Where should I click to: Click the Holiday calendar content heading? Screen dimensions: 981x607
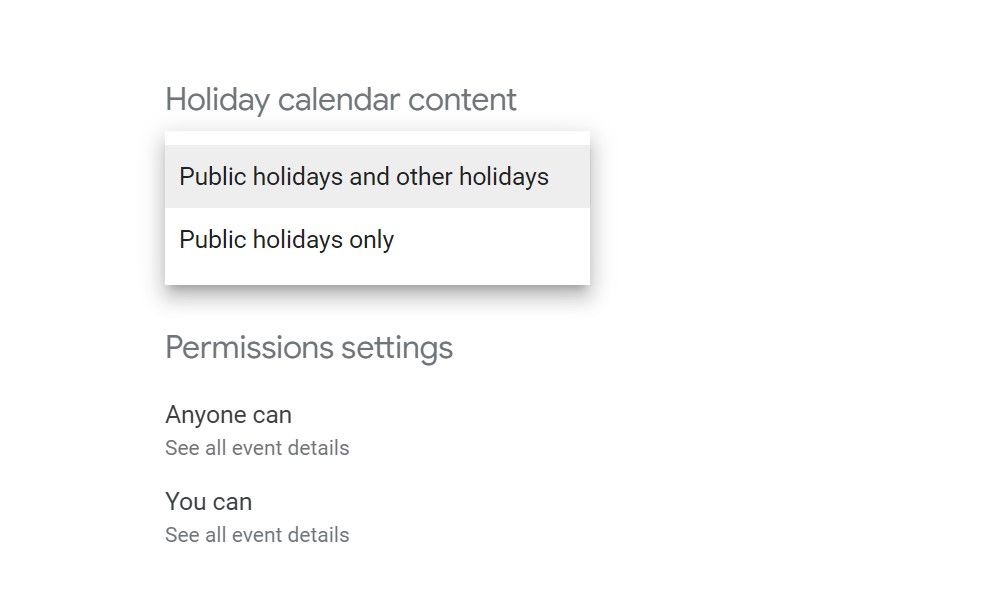pyautogui.click(x=342, y=100)
